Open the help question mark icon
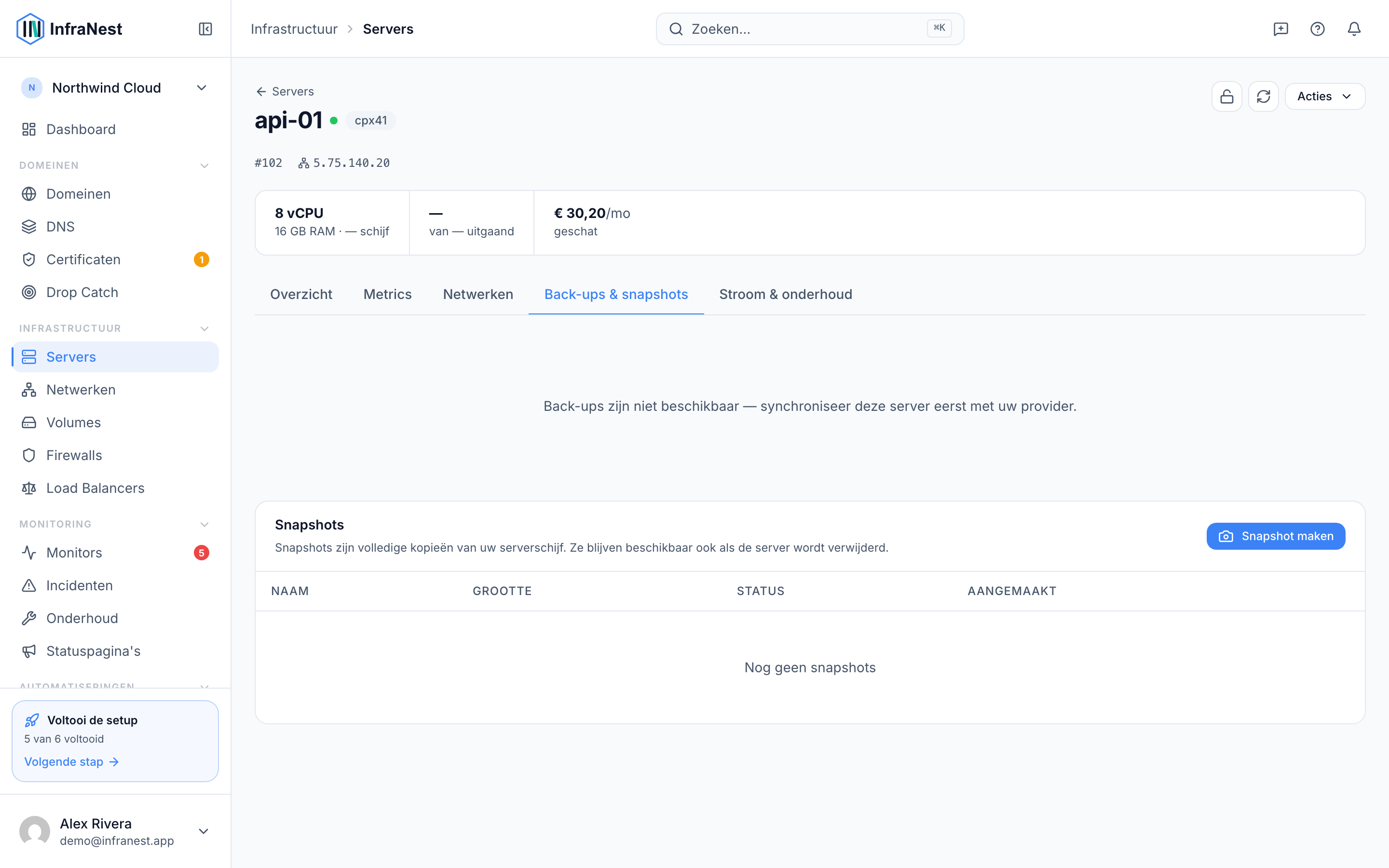This screenshot has height=868, width=1389. click(1317, 29)
